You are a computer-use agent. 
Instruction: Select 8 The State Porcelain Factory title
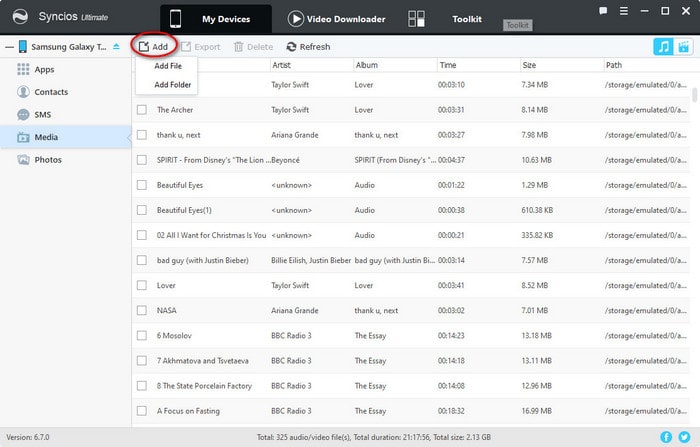pyautogui.click(x=204, y=385)
